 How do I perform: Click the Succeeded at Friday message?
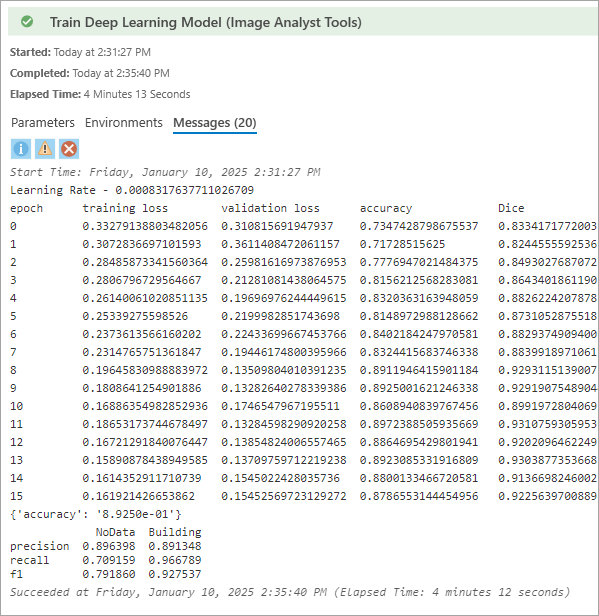click(290, 592)
